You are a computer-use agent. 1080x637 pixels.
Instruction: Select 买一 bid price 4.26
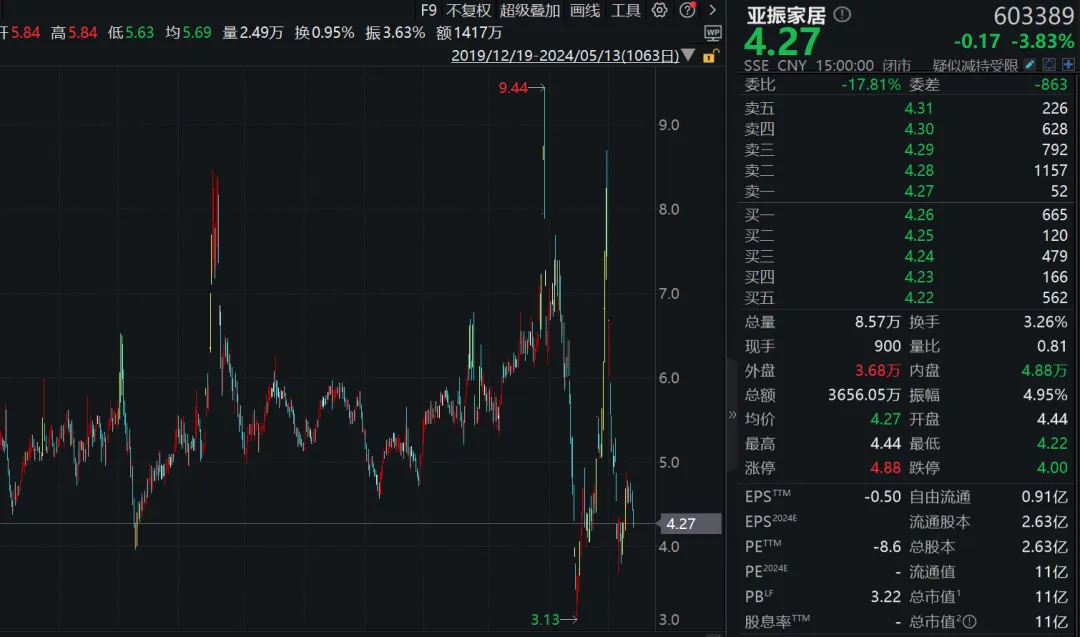pyautogui.click(x=919, y=215)
